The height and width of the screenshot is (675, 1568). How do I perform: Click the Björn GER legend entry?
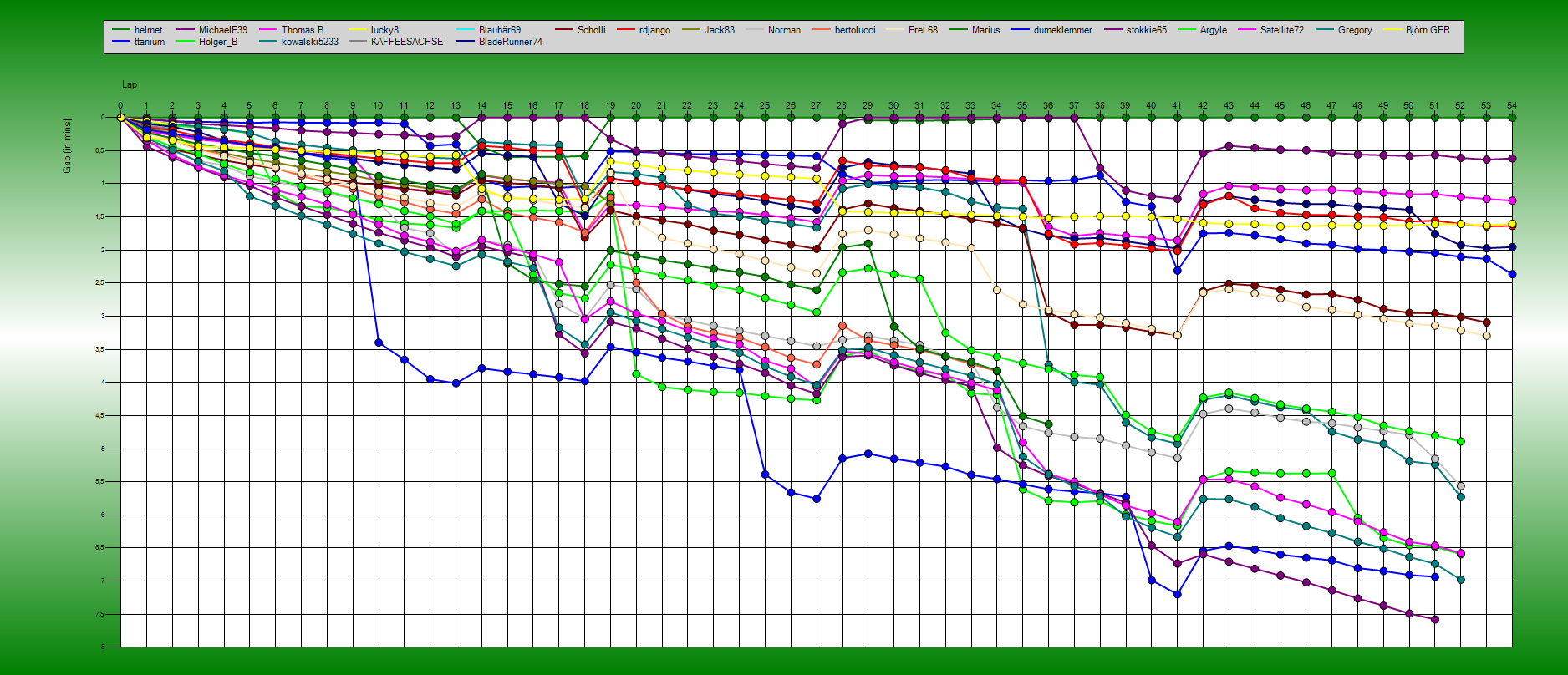(1428, 30)
